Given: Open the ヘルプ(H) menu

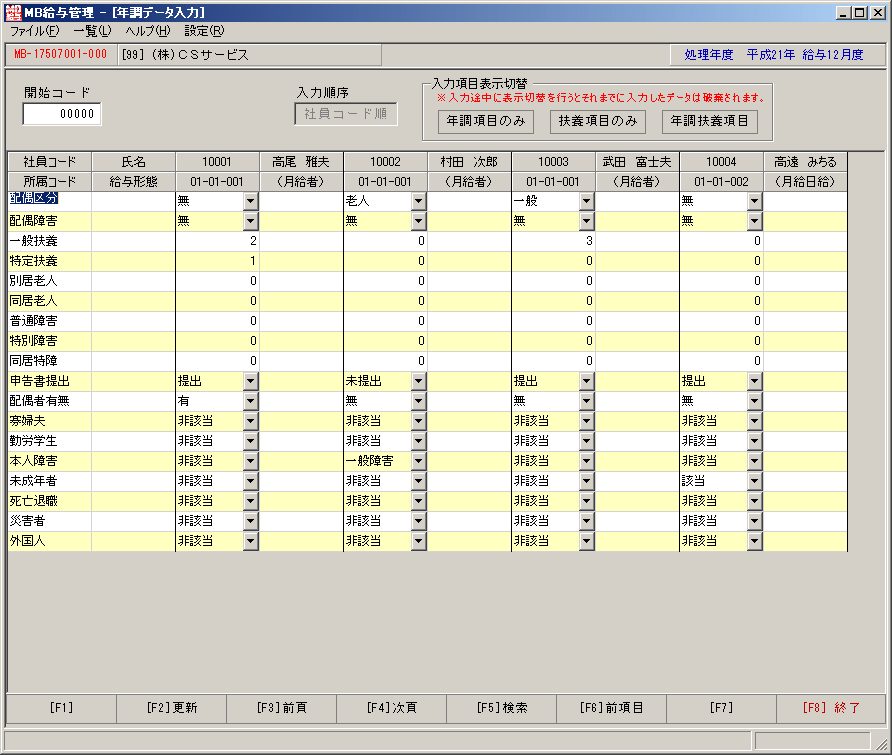Looking at the screenshot, I should coord(148,31).
